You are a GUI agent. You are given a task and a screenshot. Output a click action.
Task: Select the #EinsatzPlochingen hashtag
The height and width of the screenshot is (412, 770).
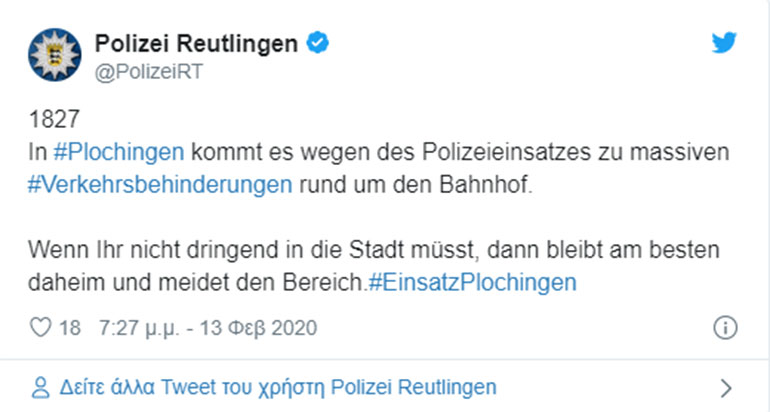pos(472,282)
